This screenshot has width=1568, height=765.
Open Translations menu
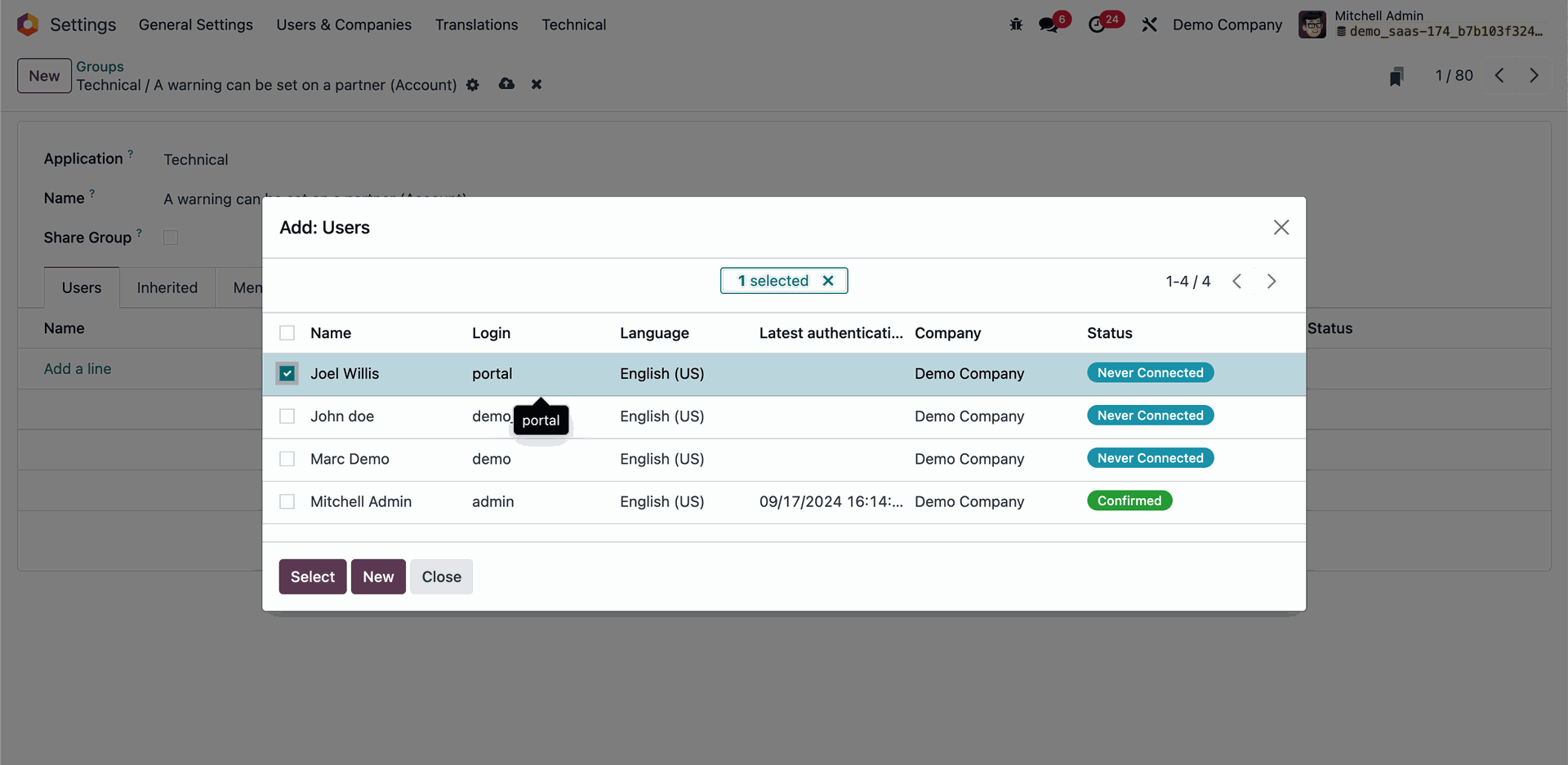click(477, 24)
